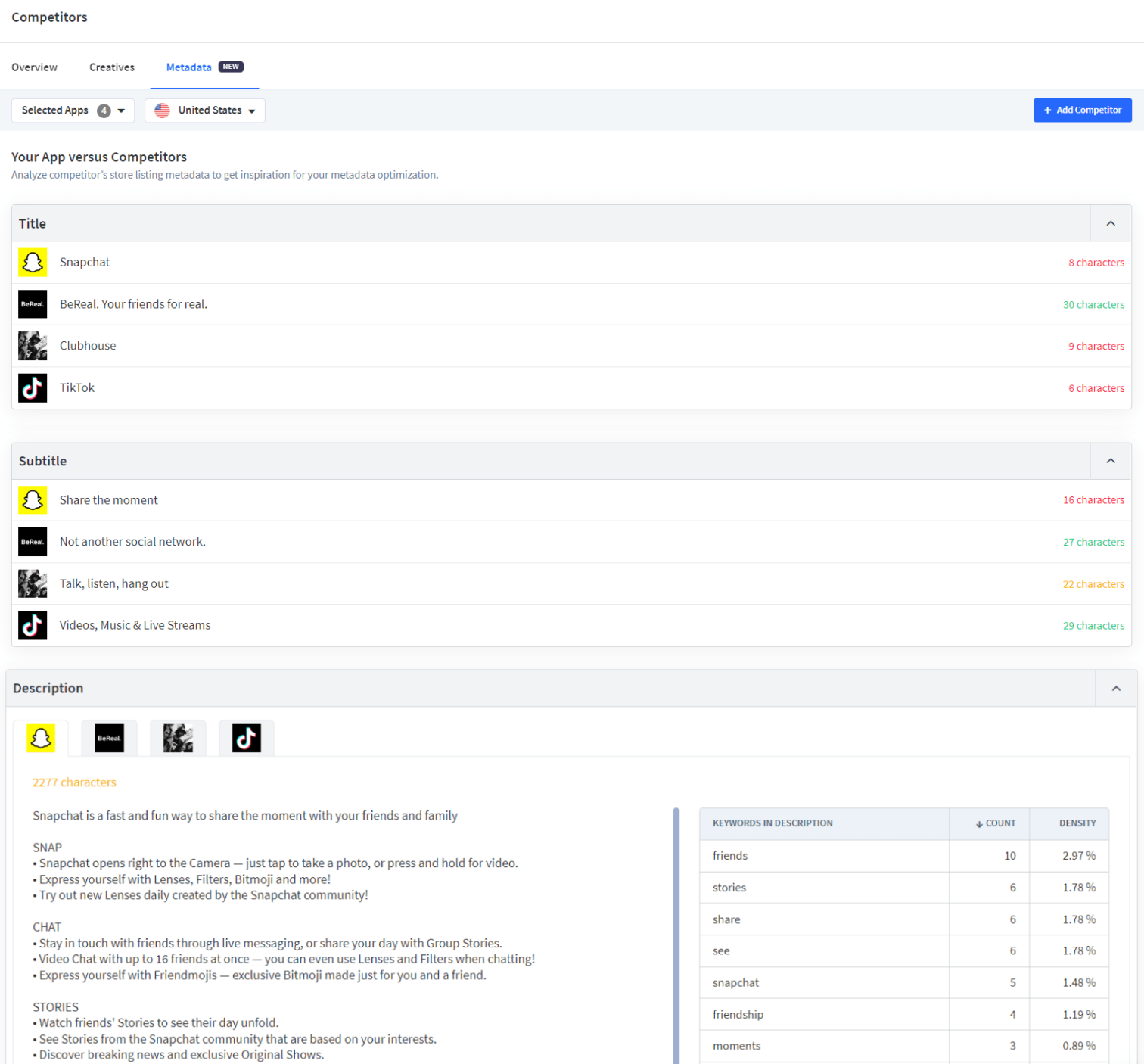The width and height of the screenshot is (1144, 1064).
Task: Click the Add Competitor button
Action: pyautogui.click(x=1082, y=110)
